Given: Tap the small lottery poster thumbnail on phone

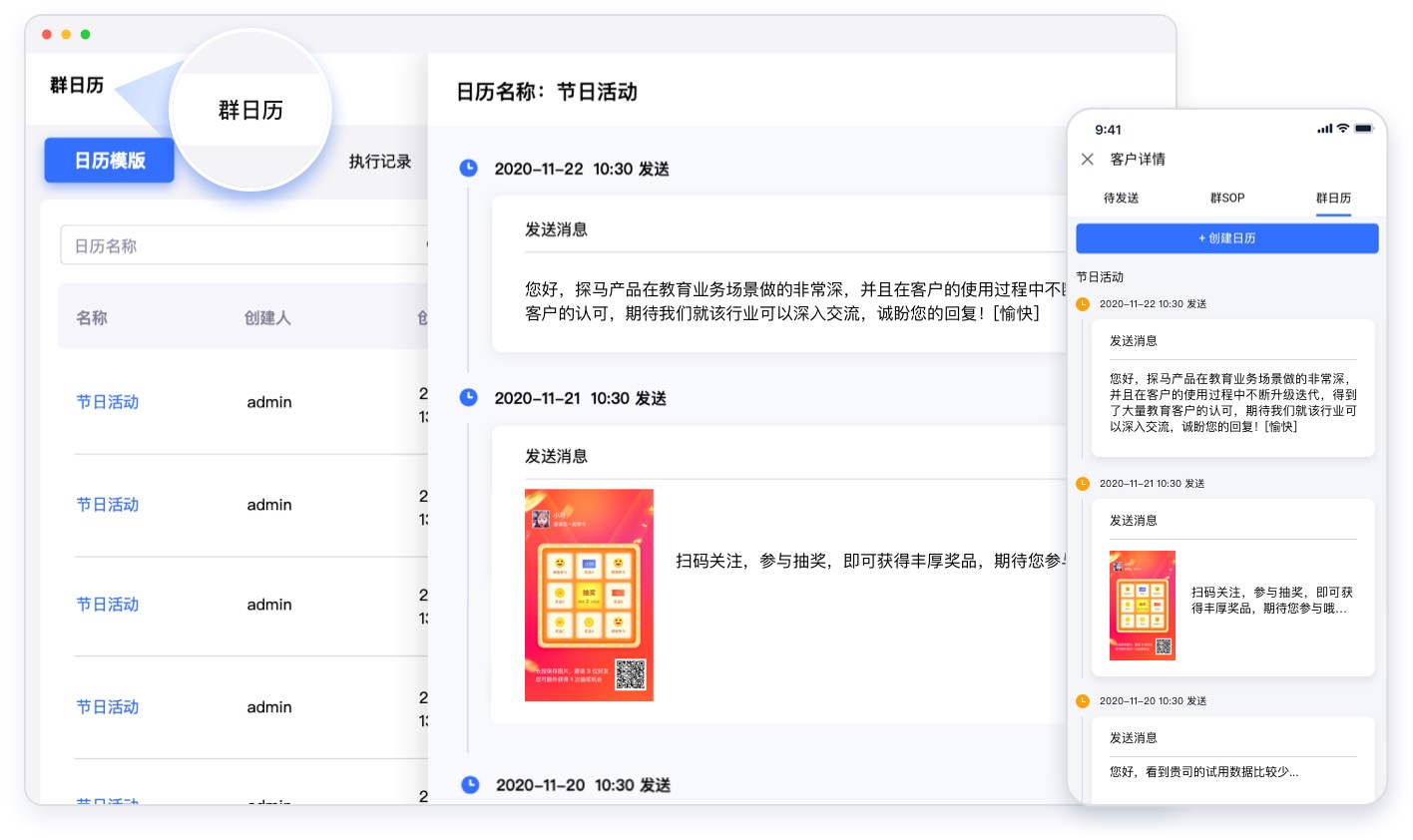Looking at the screenshot, I should [1143, 605].
